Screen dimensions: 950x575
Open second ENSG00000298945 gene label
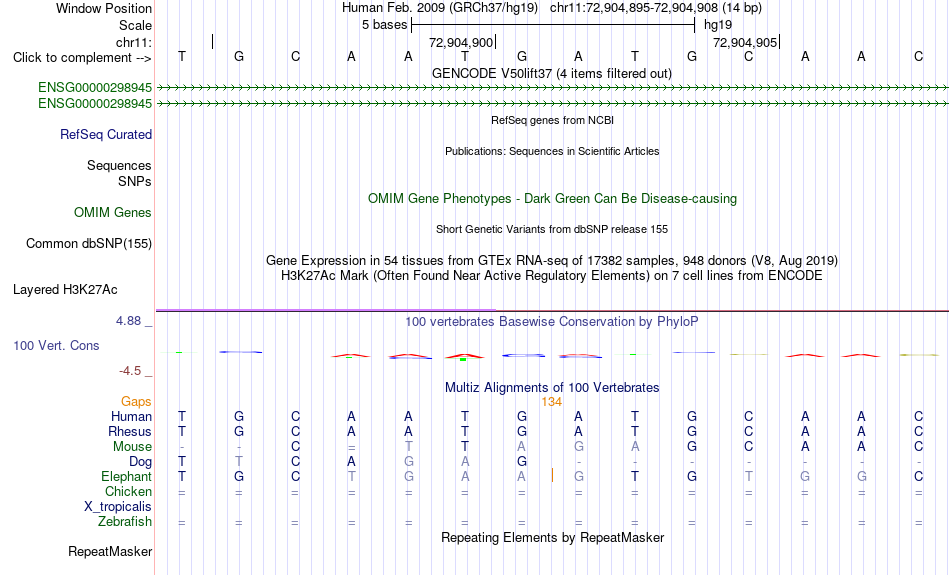(95, 104)
